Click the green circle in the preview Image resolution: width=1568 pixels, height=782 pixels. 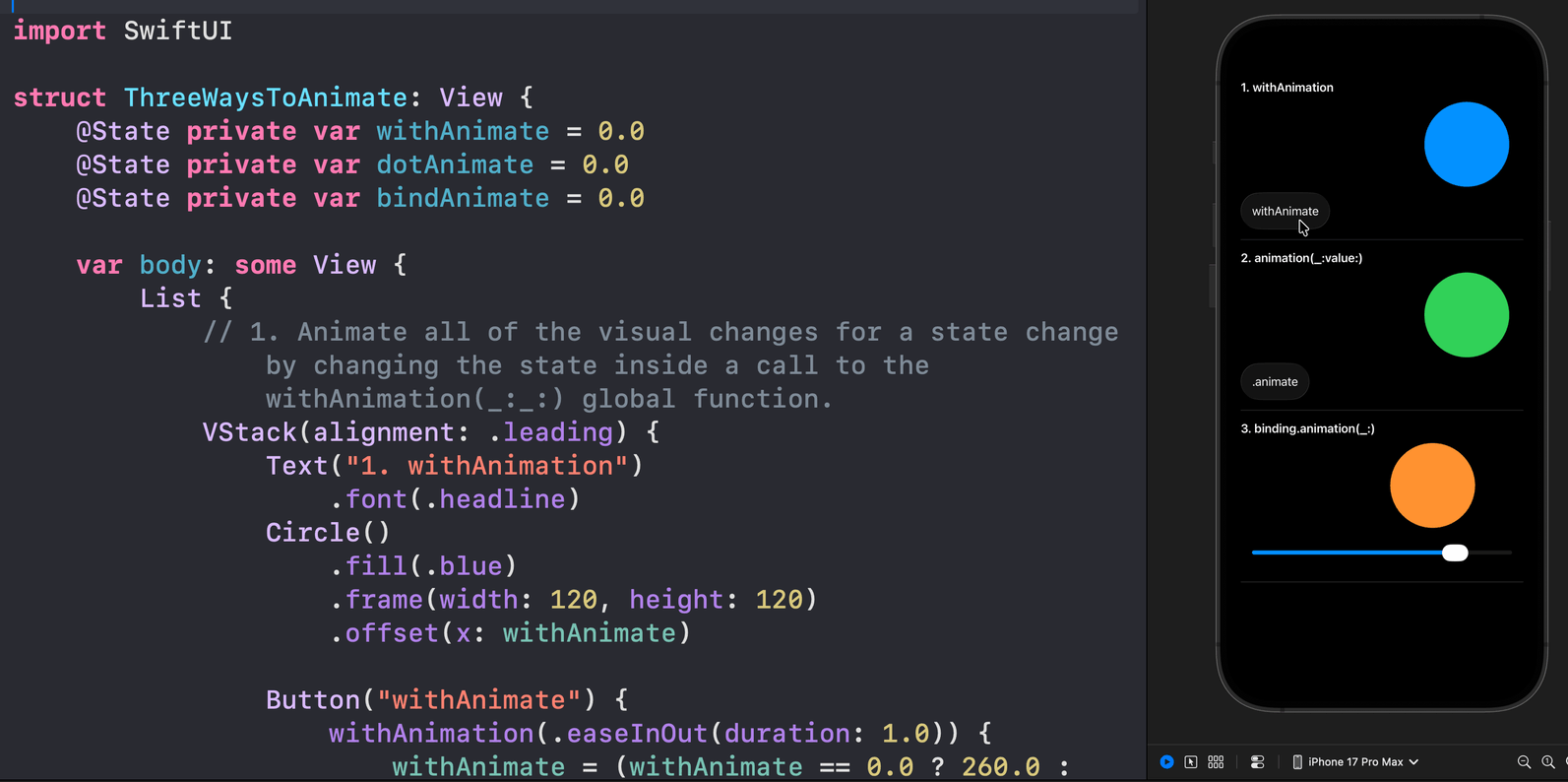coord(1467,314)
